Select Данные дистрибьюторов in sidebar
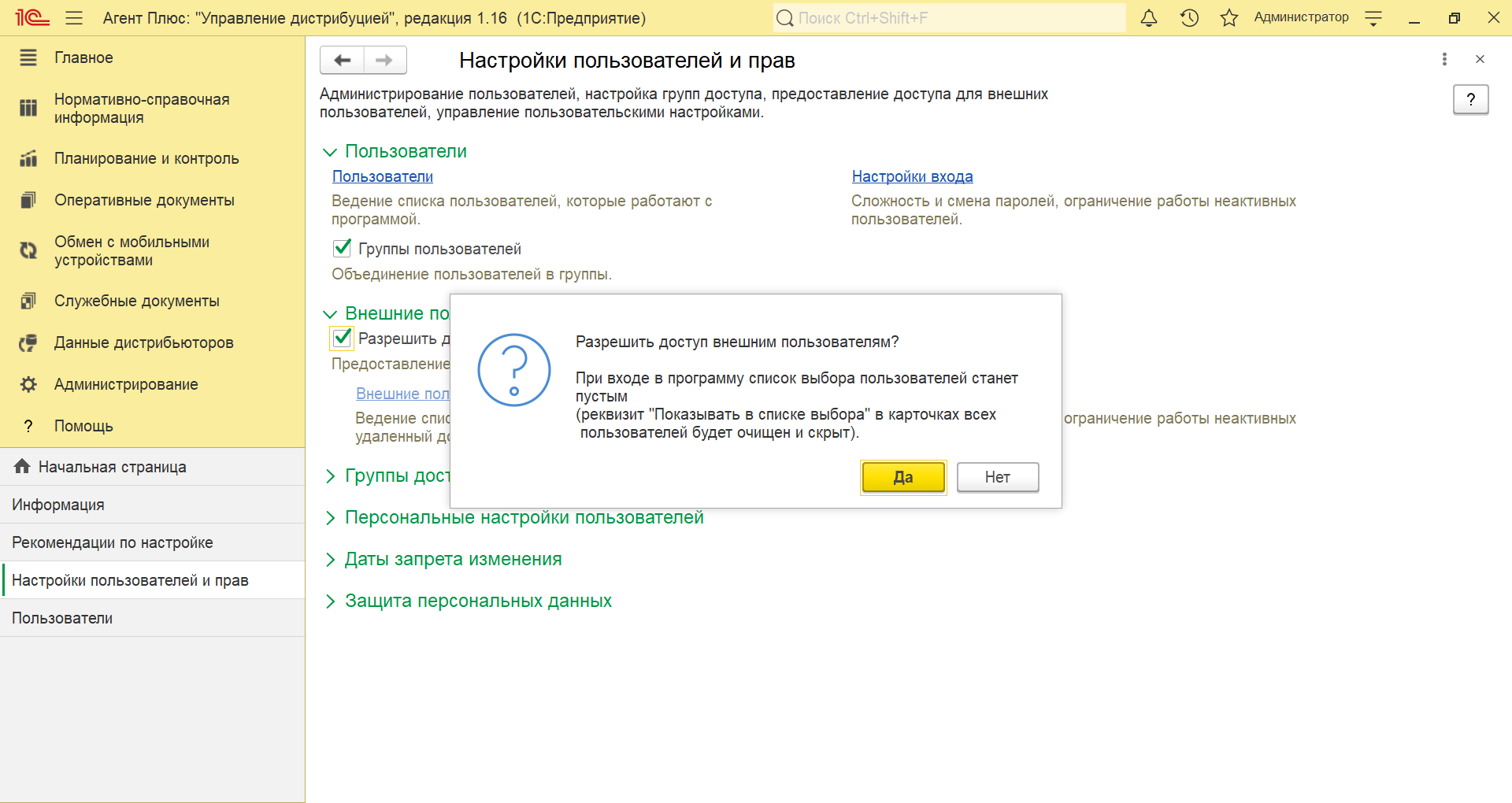Viewport: 1512px width, 803px height. click(143, 342)
